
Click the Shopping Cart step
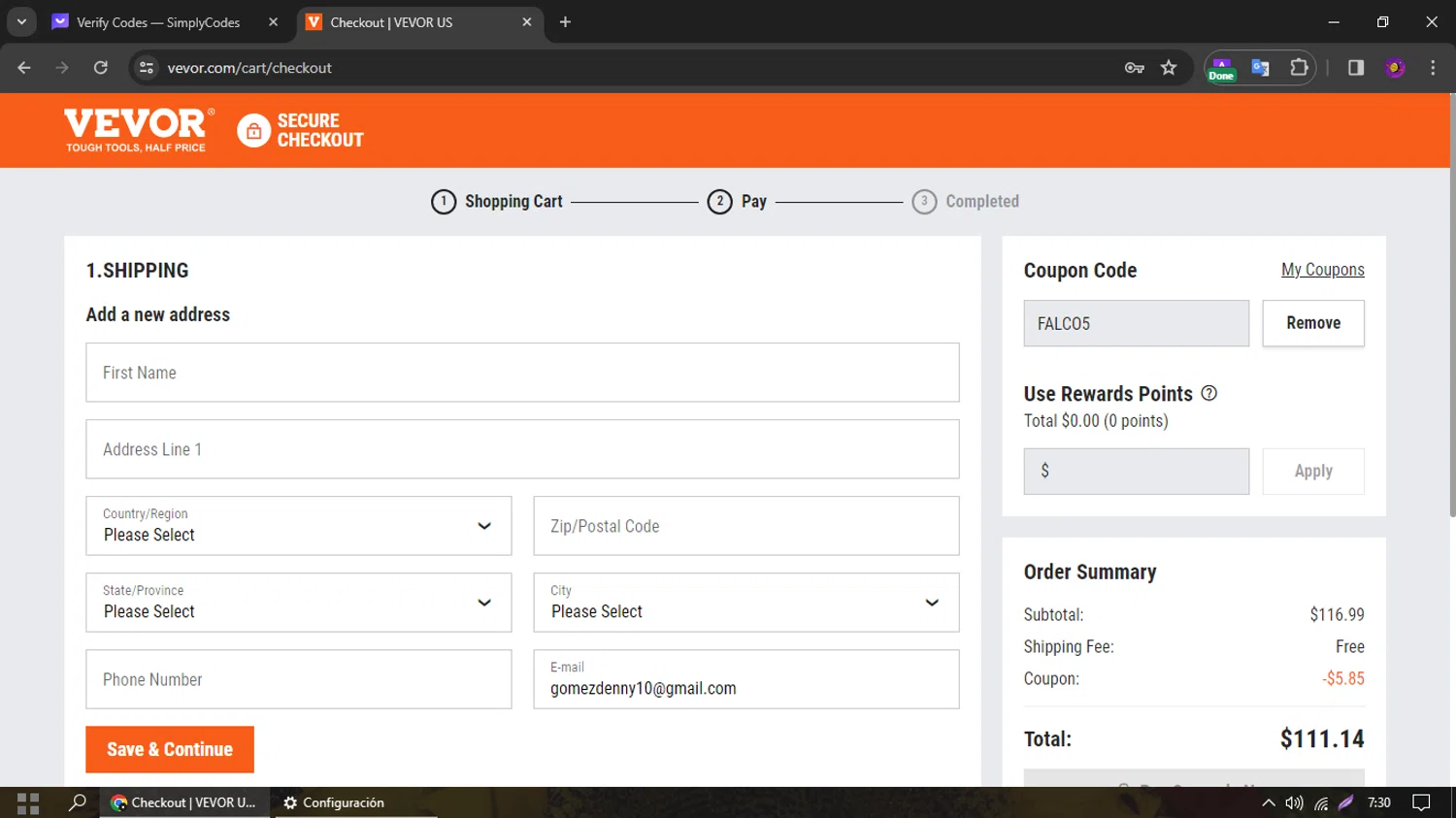(497, 202)
